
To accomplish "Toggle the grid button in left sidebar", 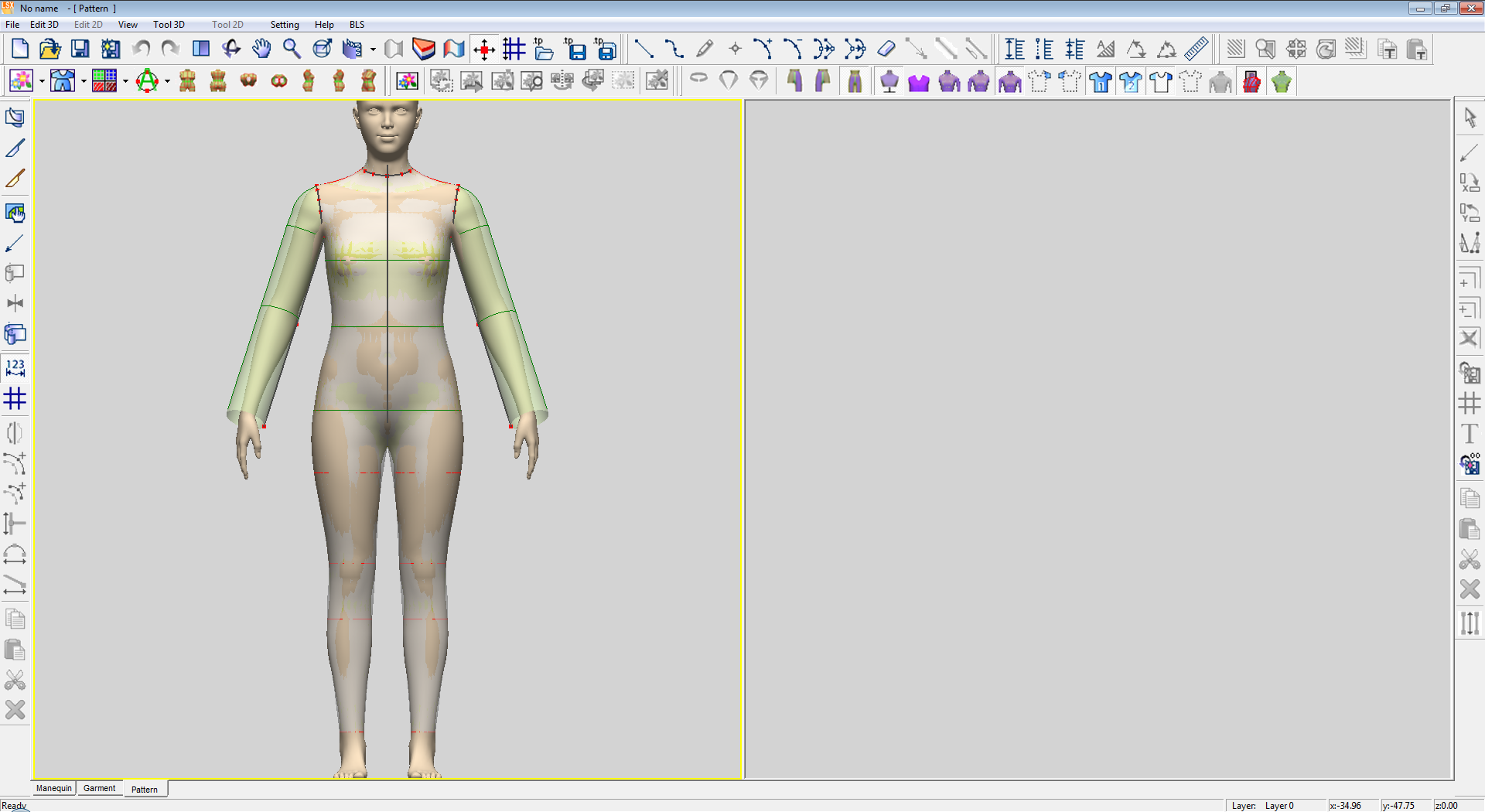I will (15, 399).
